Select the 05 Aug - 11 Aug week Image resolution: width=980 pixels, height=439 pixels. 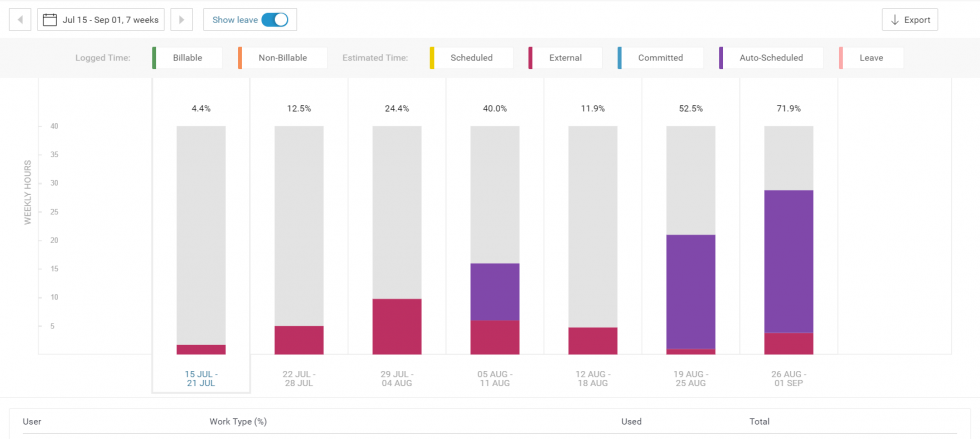pos(495,378)
